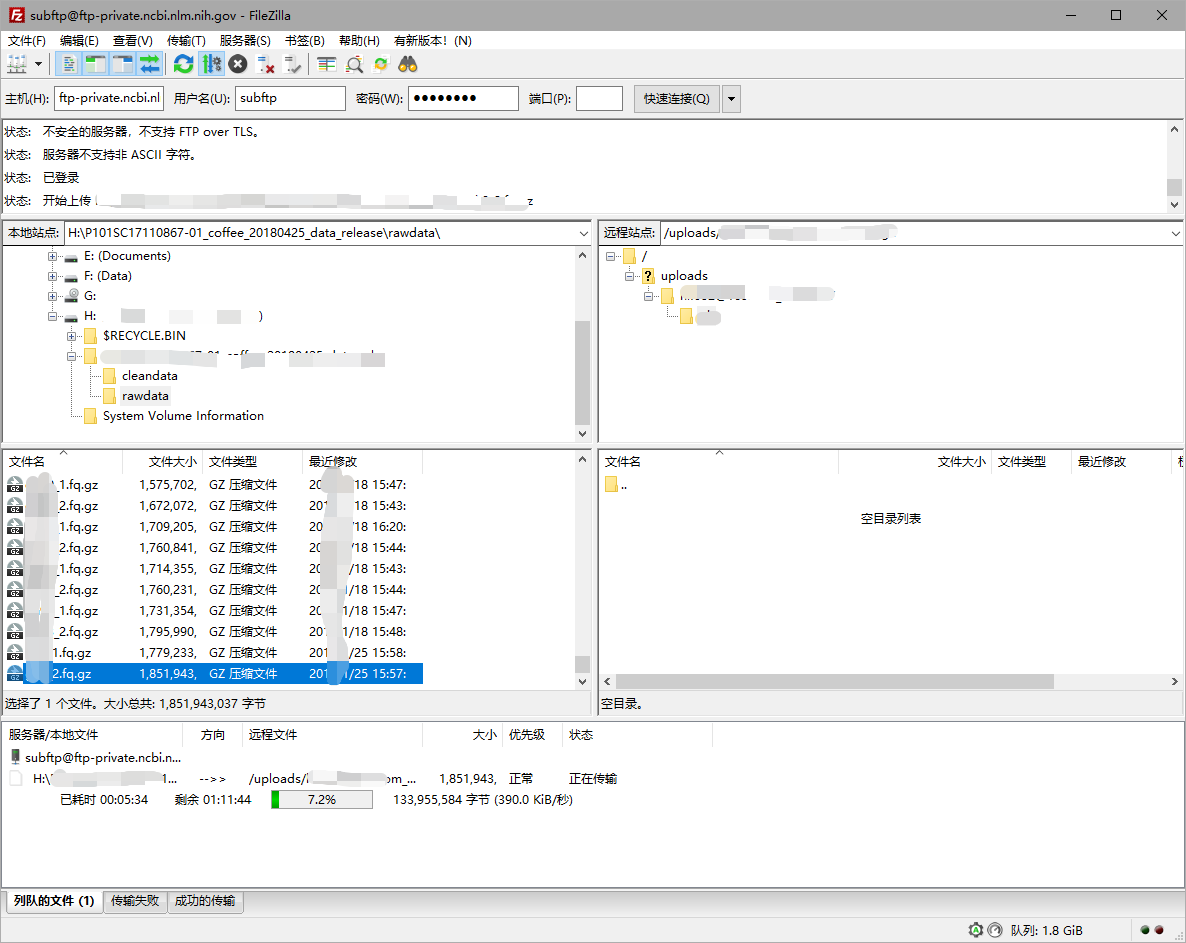Open the remote parent directory '..'
Viewport: 1186px width, 943px height.
click(x=616, y=485)
